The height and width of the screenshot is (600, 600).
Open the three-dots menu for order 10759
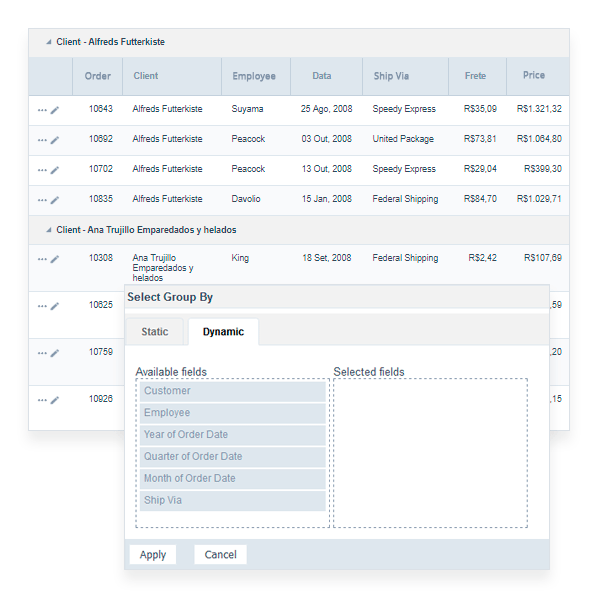pos(42,353)
